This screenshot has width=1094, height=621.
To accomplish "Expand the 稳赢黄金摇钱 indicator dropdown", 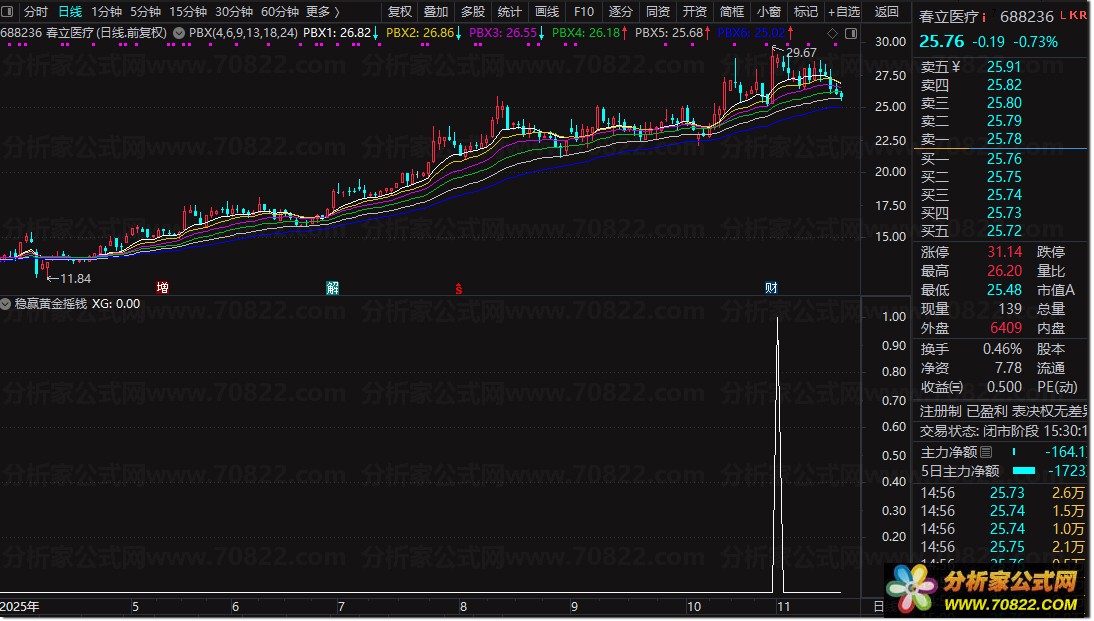I will pos(6,303).
